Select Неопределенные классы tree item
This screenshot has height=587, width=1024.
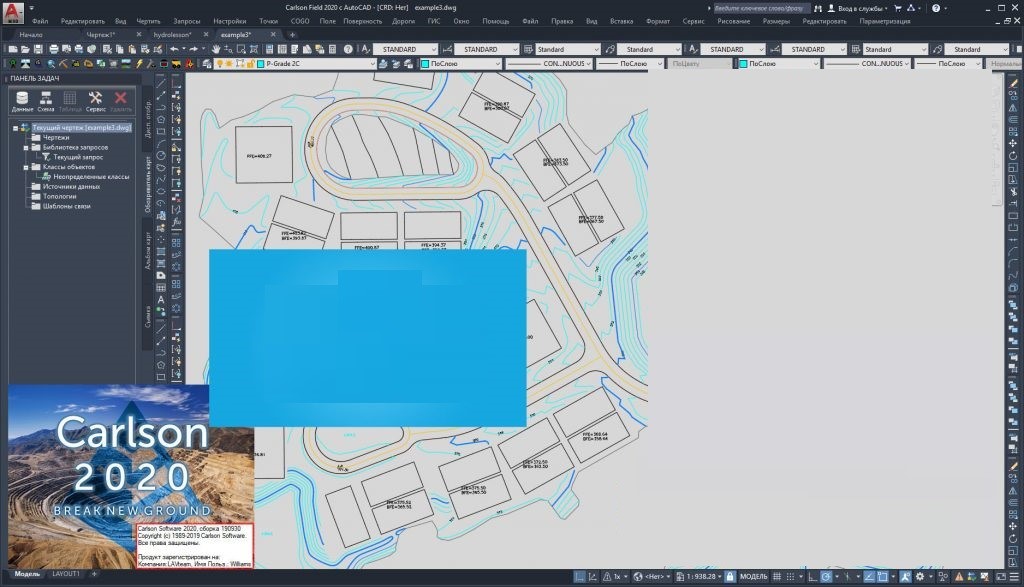(91, 177)
